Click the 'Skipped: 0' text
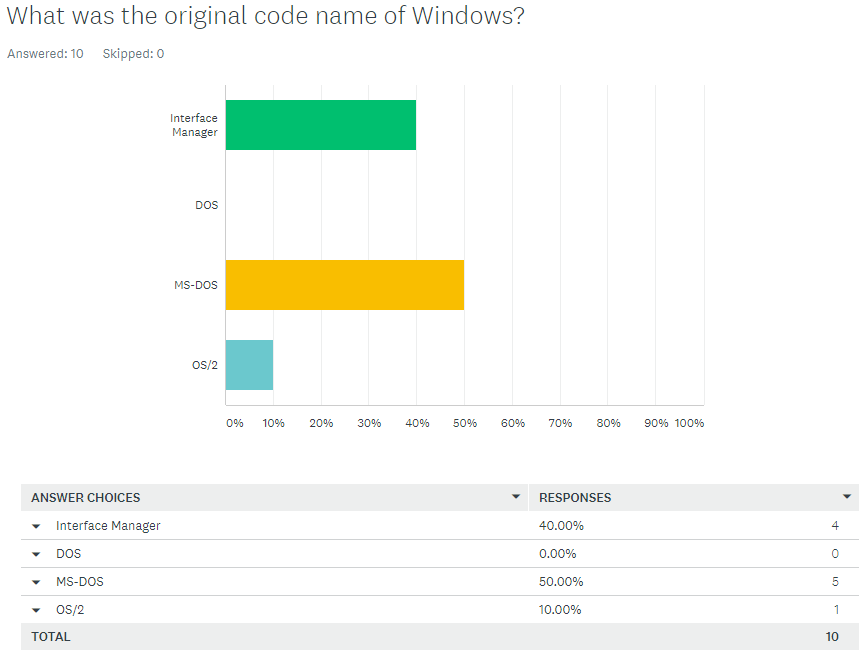863x652 pixels. (x=133, y=54)
